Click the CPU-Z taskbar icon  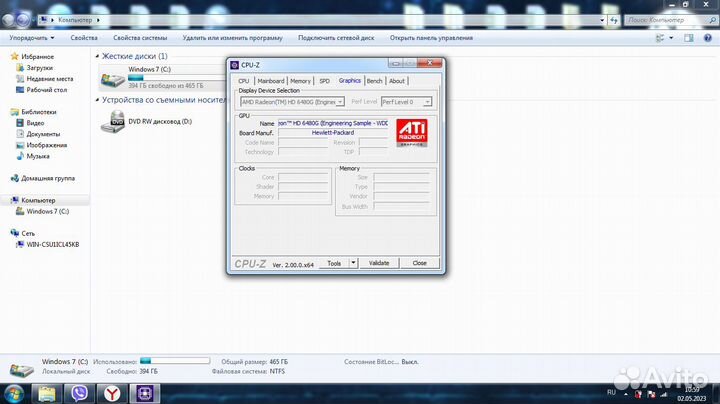[x=147, y=393]
